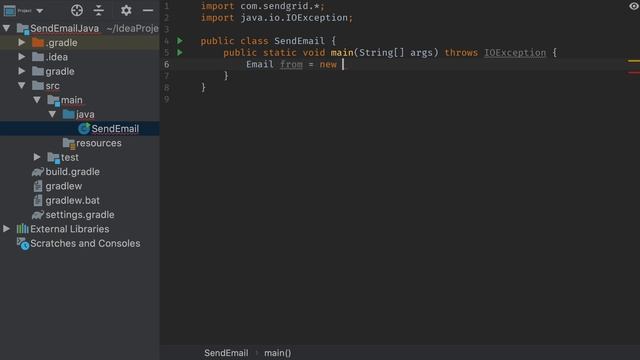Click the gradlew file icon
Image resolution: width=640 pixels, height=360 pixels.
[x=38, y=186]
